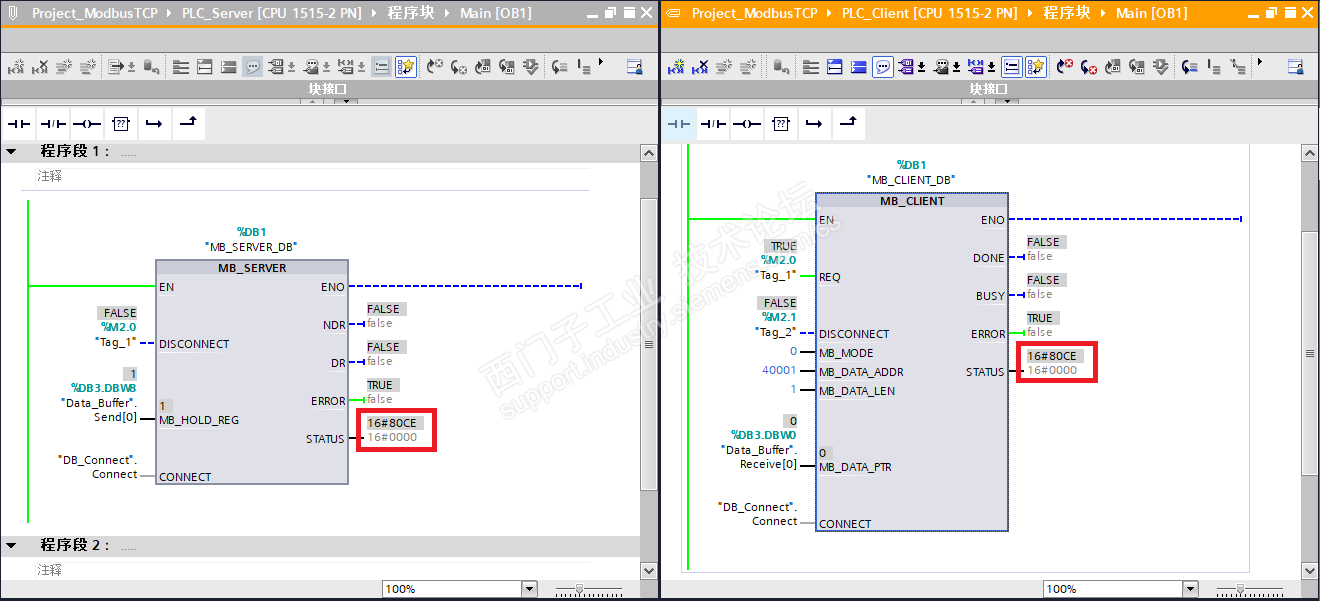Close branch tool in PLC_Client window

click(x=847, y=124)
